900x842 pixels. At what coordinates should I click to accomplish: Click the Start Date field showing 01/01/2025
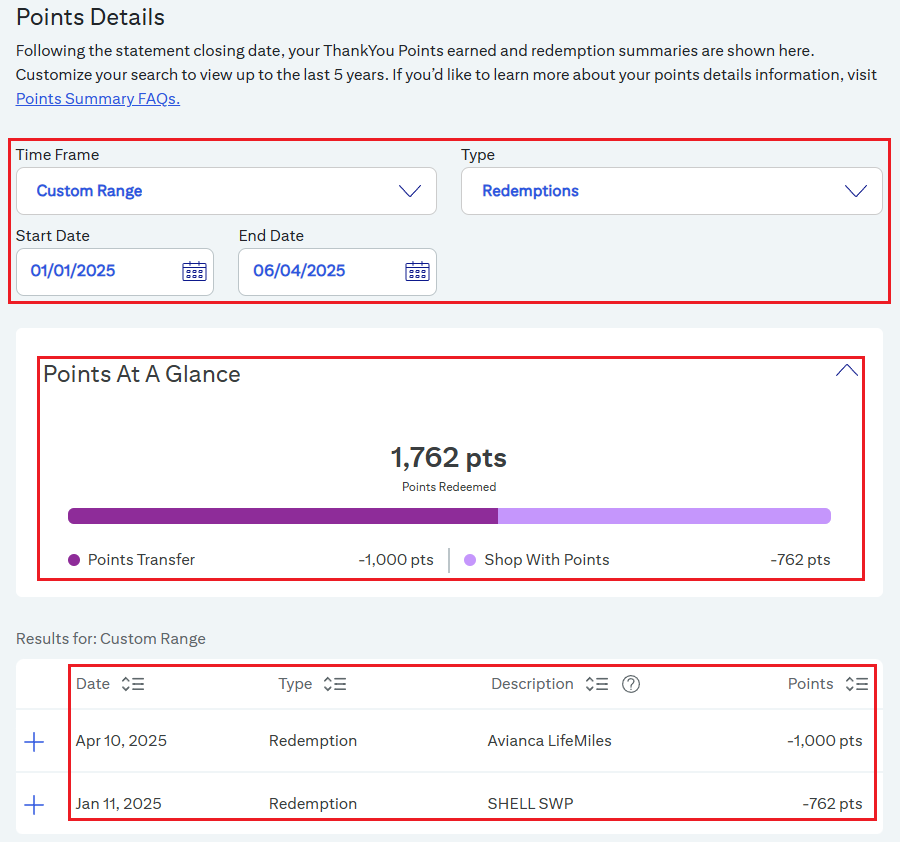pyautogui.click(x=115, y=271)
